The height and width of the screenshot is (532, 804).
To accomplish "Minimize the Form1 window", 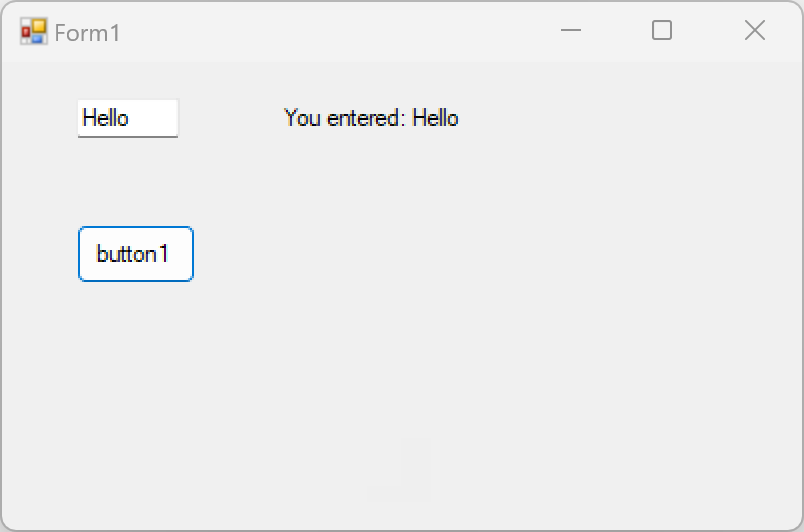I will click(x=571, y=31).
